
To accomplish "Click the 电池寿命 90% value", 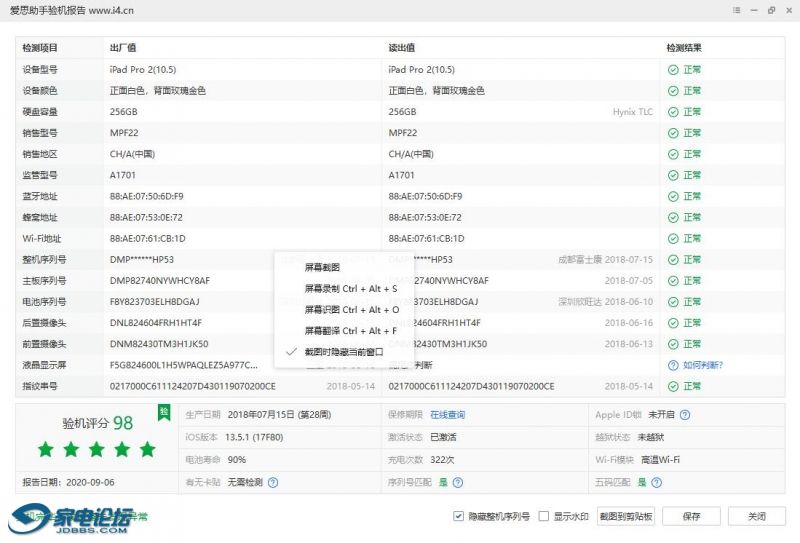I will click(237, 460).
